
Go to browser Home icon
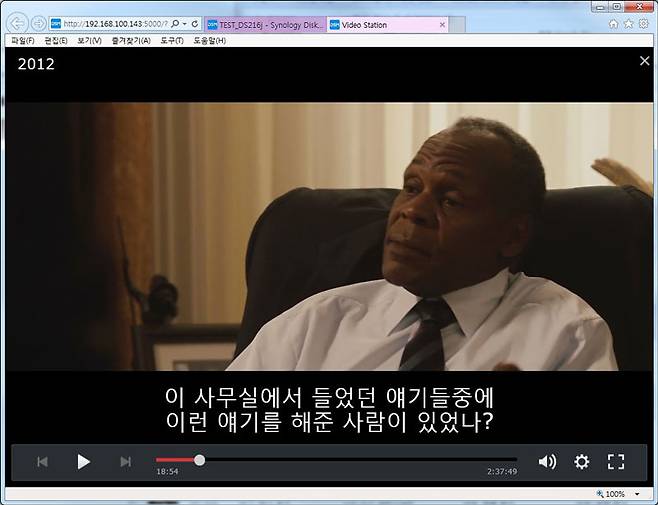(x=614, y=24)
